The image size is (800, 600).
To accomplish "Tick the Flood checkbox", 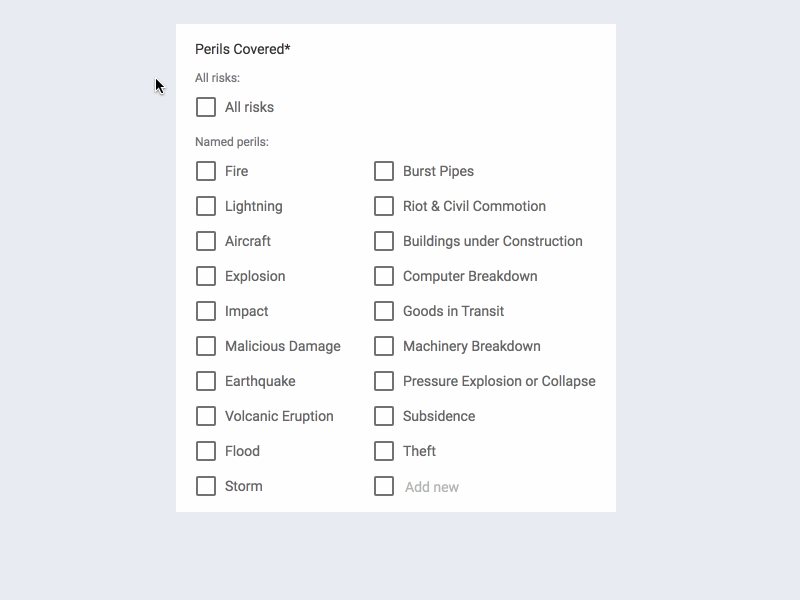I will (206, 451).
